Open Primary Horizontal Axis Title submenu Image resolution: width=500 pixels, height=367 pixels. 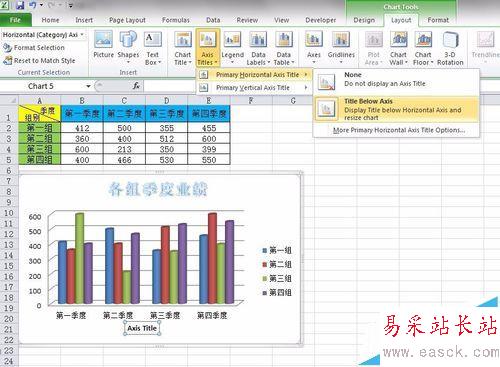point(254,75)
